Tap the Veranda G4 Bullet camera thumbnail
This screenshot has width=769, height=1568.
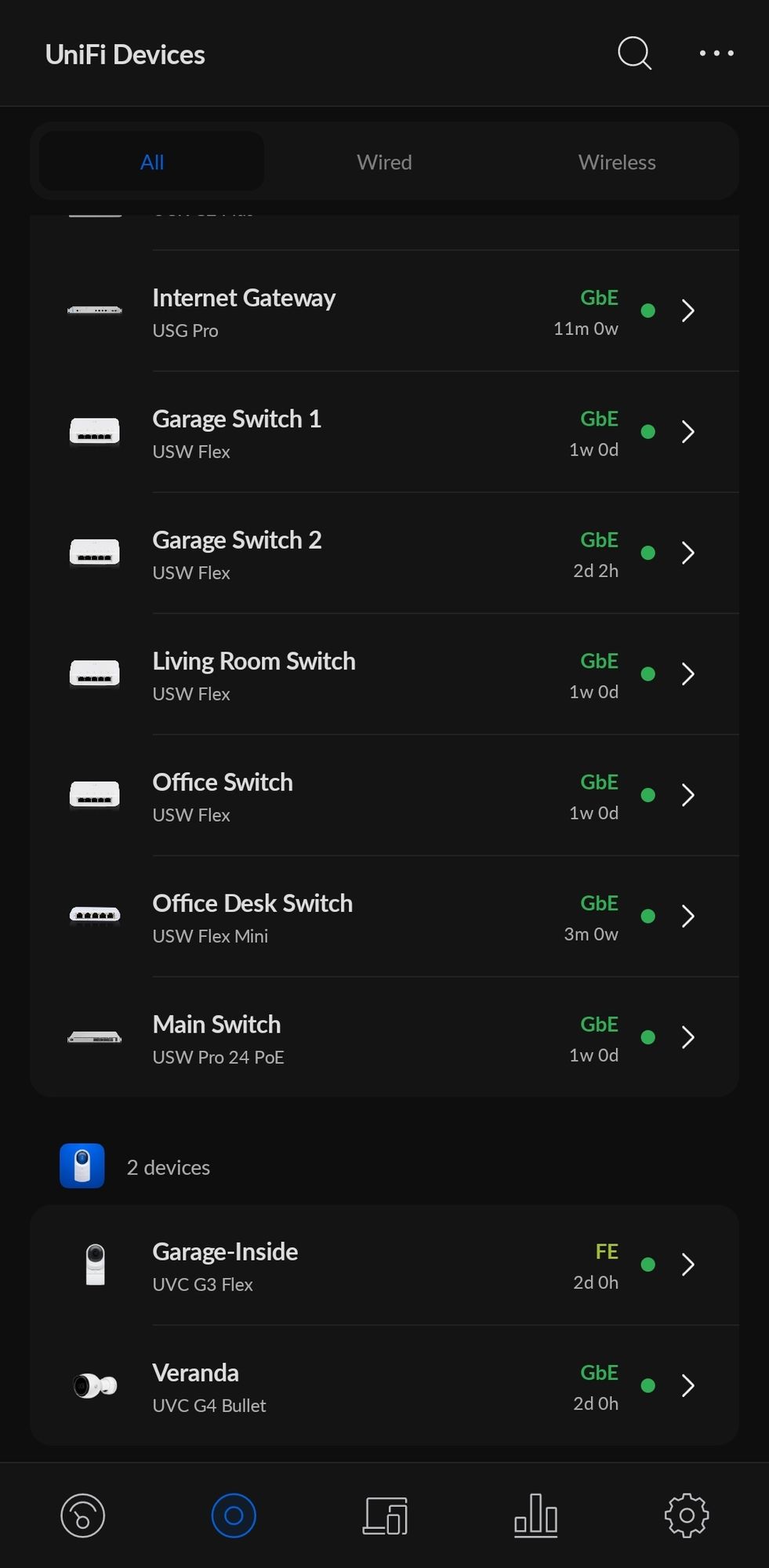coord(95,1386)
